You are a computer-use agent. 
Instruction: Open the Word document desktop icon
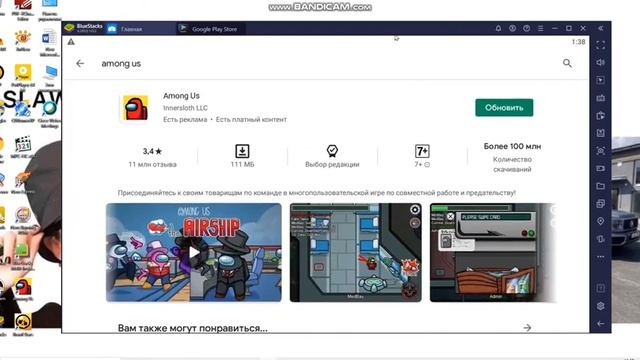pyautogui.click(x=49, y=43)
